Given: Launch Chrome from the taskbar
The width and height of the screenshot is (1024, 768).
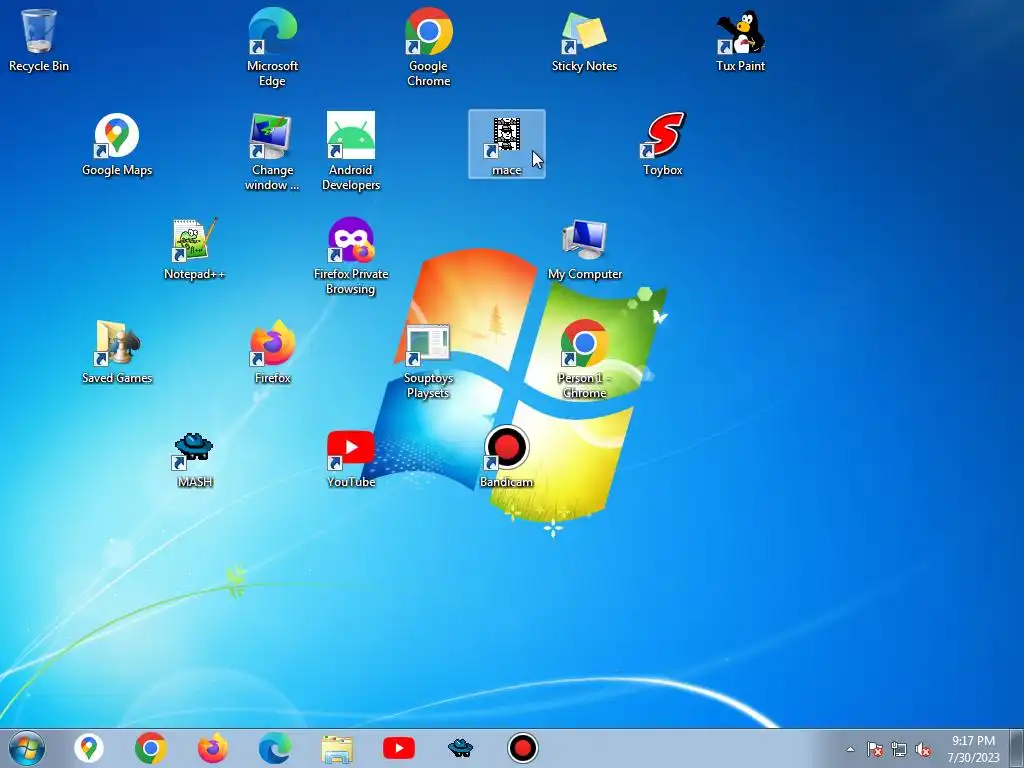Looking at the screenshot, I should point(151,748).
